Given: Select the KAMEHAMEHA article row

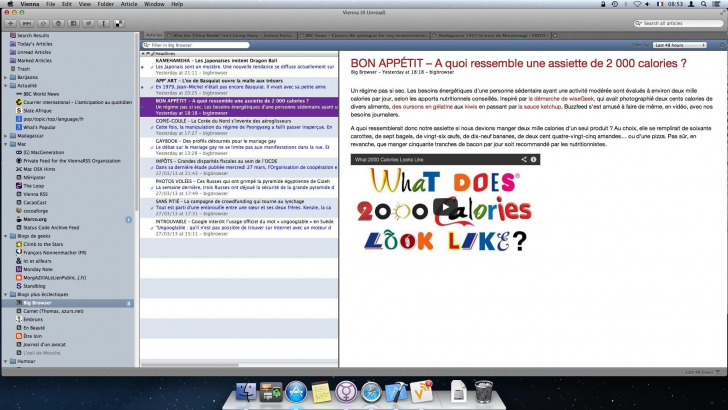Looking at the screenshot, I should click(x=239, y=67).
